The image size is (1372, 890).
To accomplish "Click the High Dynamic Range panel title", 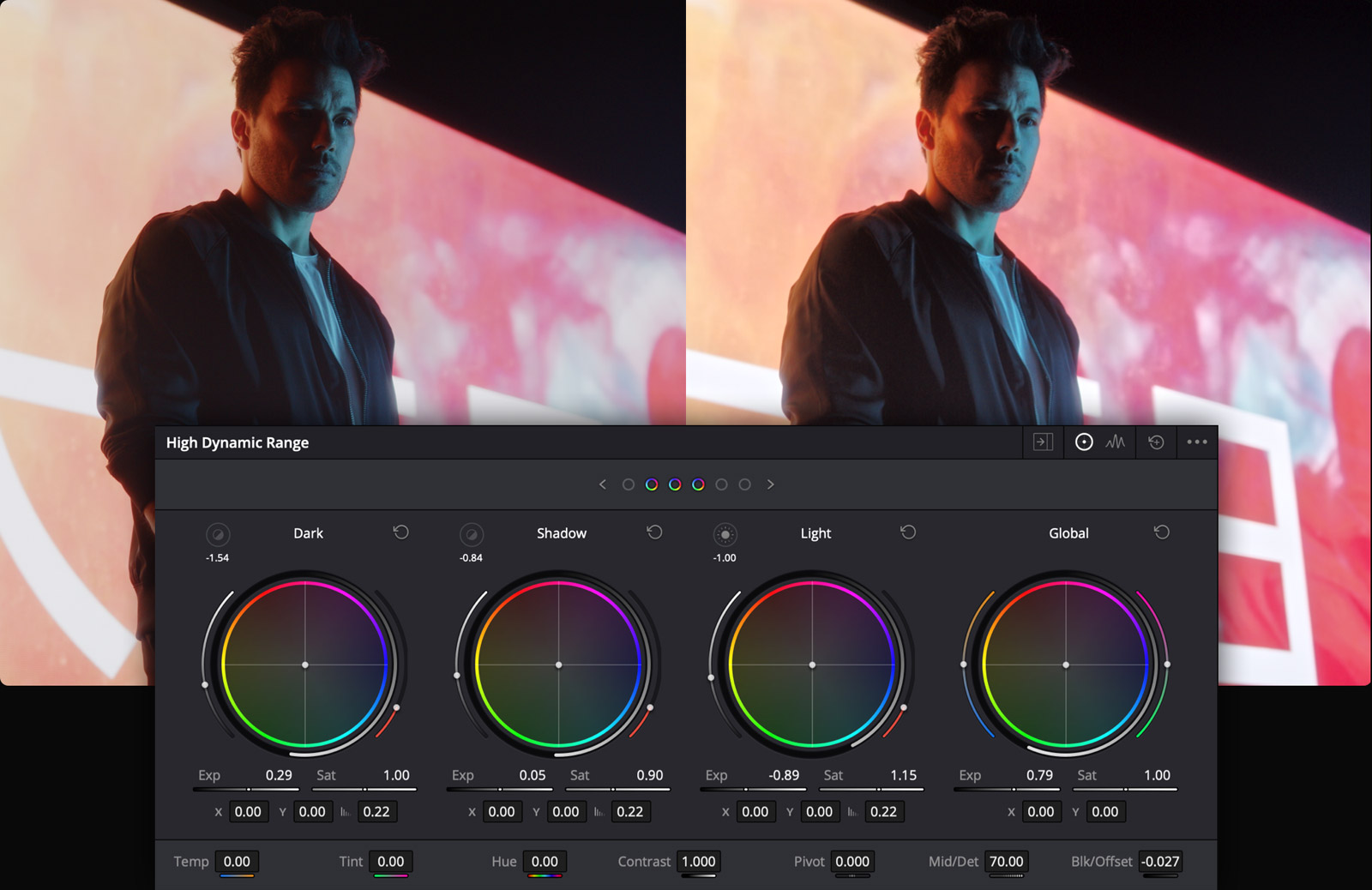I will 238,442.
